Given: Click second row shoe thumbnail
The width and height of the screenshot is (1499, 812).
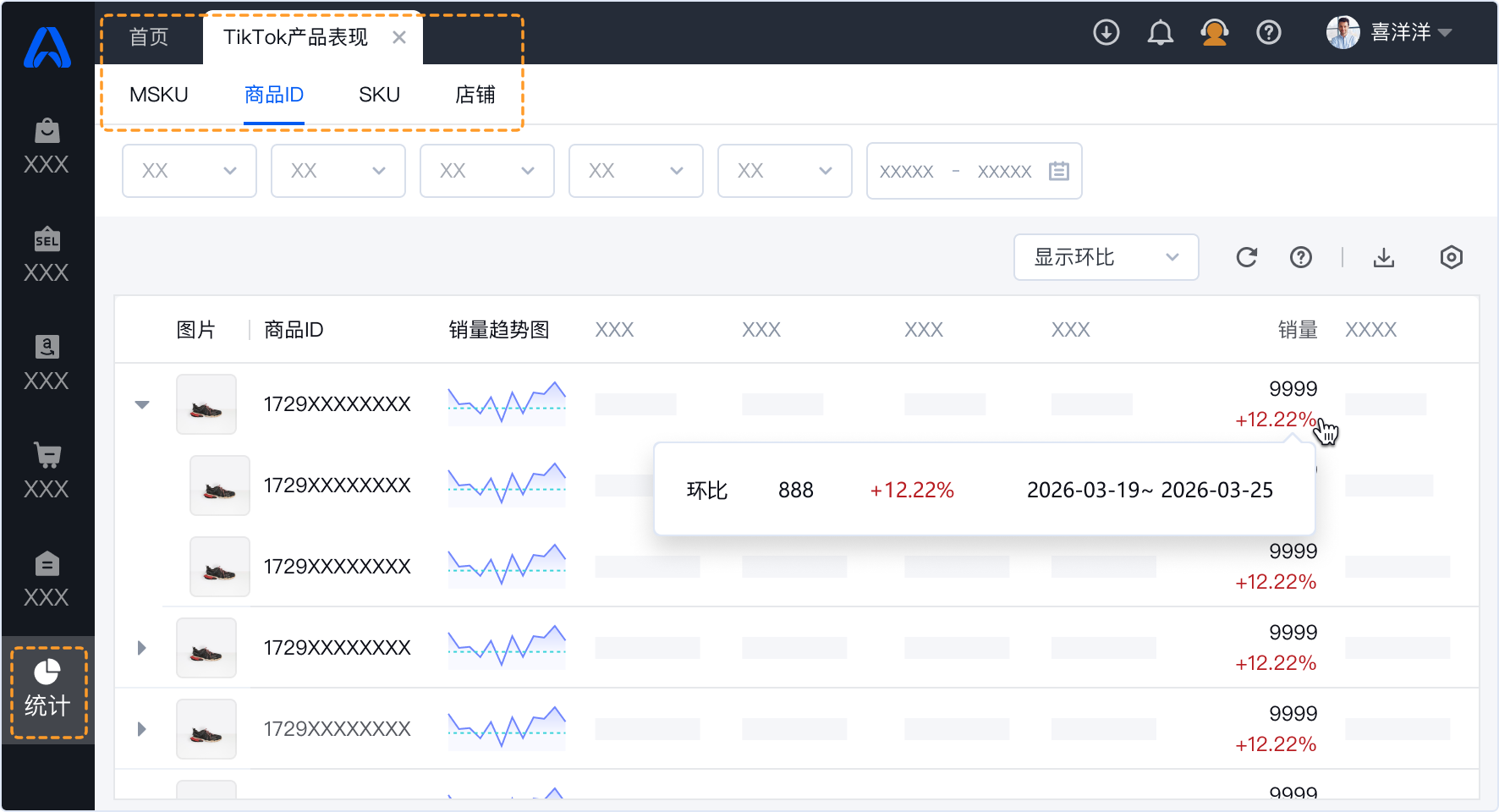Looking at the screenshot, I should 220,486.
